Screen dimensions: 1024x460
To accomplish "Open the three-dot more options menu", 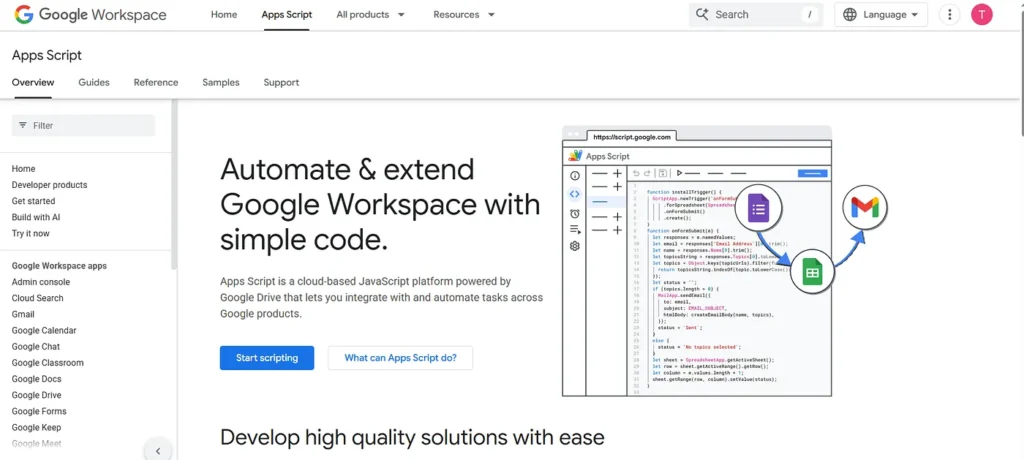I will click(950, 14).
